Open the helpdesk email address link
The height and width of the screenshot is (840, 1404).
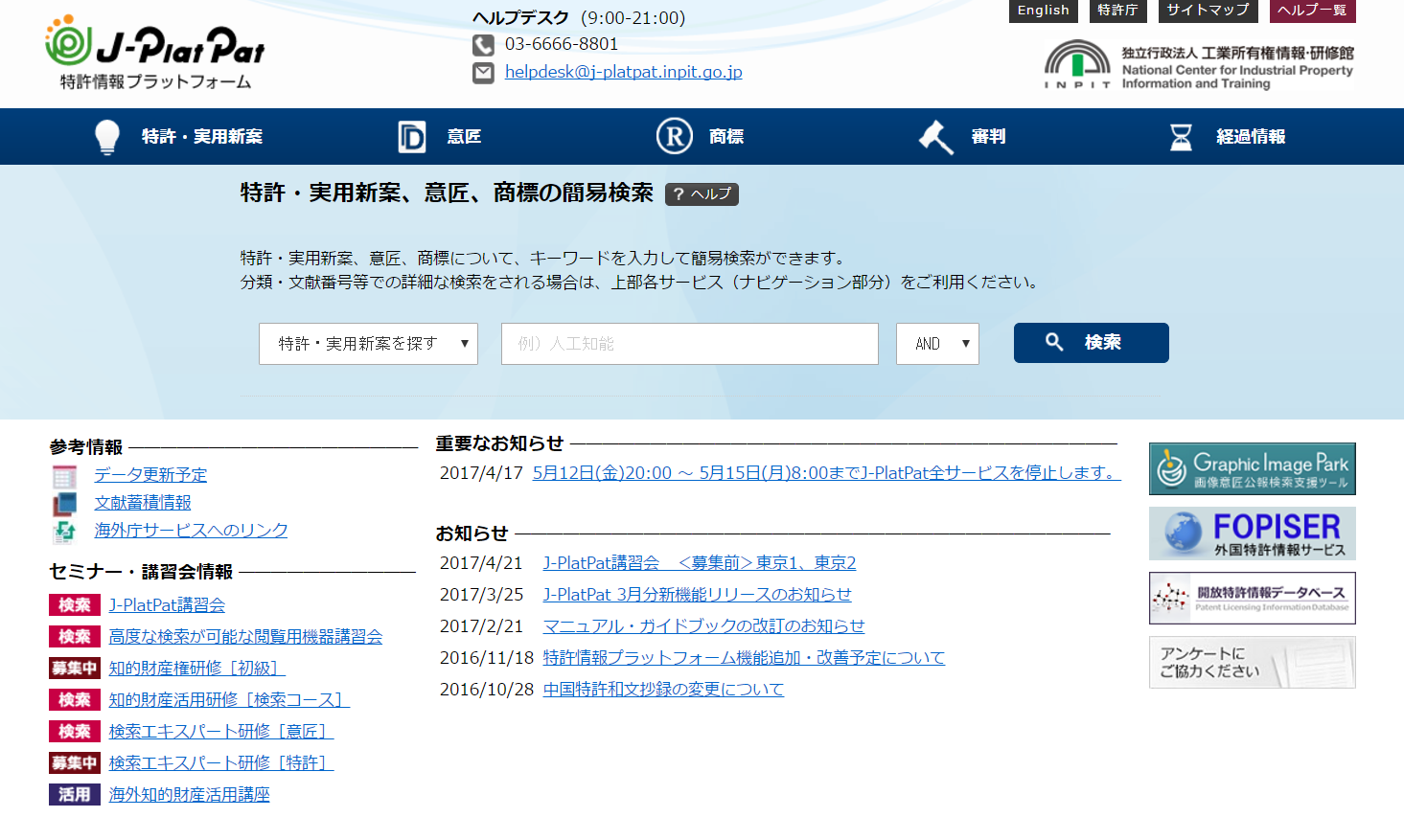[x=623, y=72]
